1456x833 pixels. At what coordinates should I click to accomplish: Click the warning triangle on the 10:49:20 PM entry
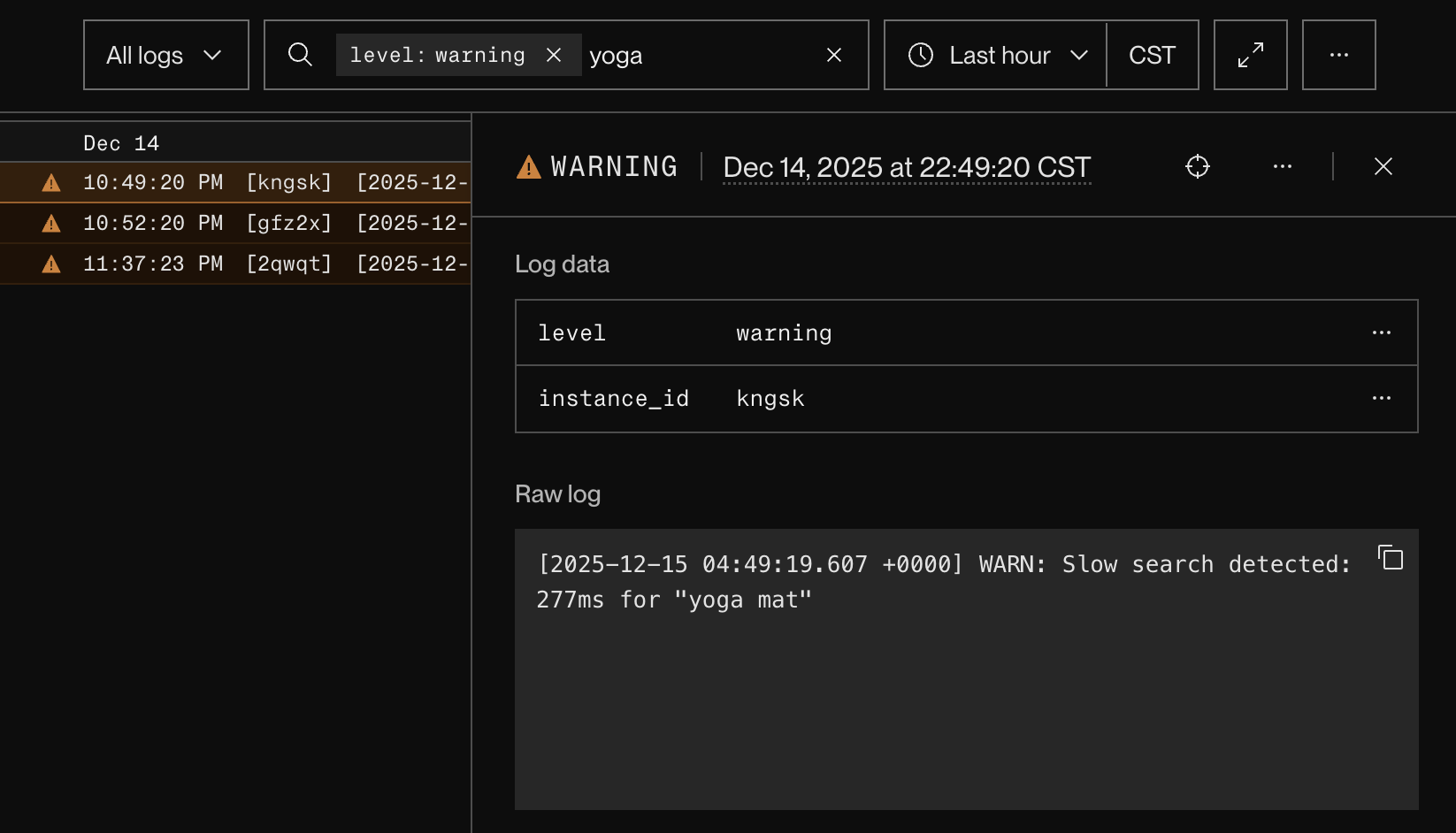pos(50,182)
